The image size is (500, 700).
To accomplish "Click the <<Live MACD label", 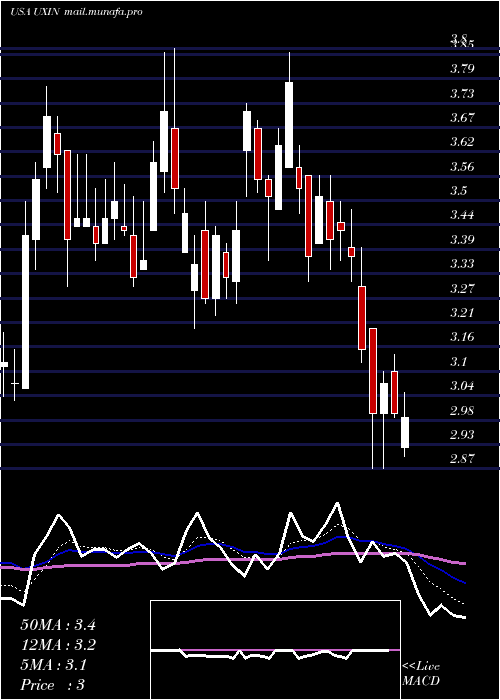I will (421, 674).
